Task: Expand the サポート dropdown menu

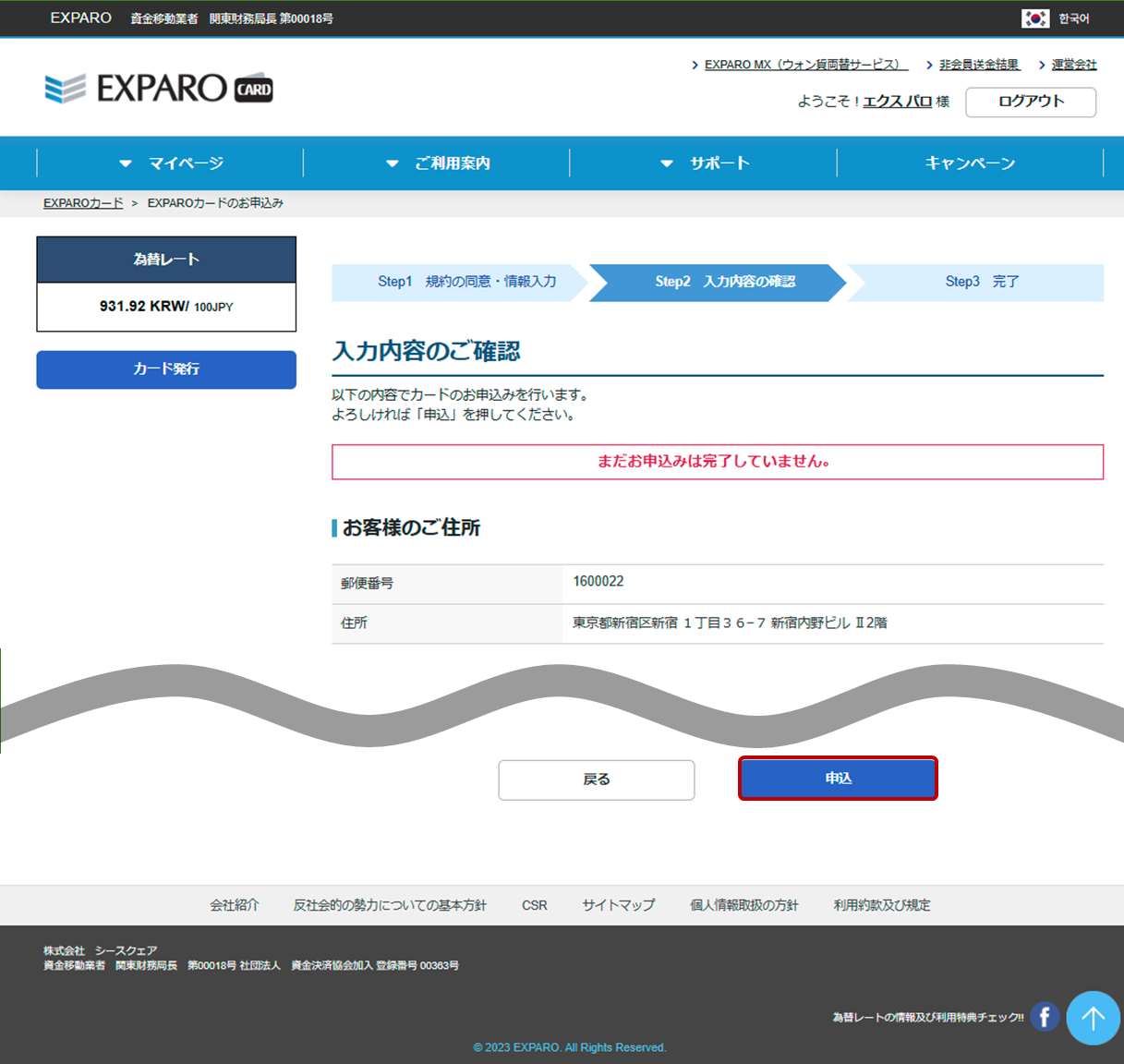Action: click(705, 163)
